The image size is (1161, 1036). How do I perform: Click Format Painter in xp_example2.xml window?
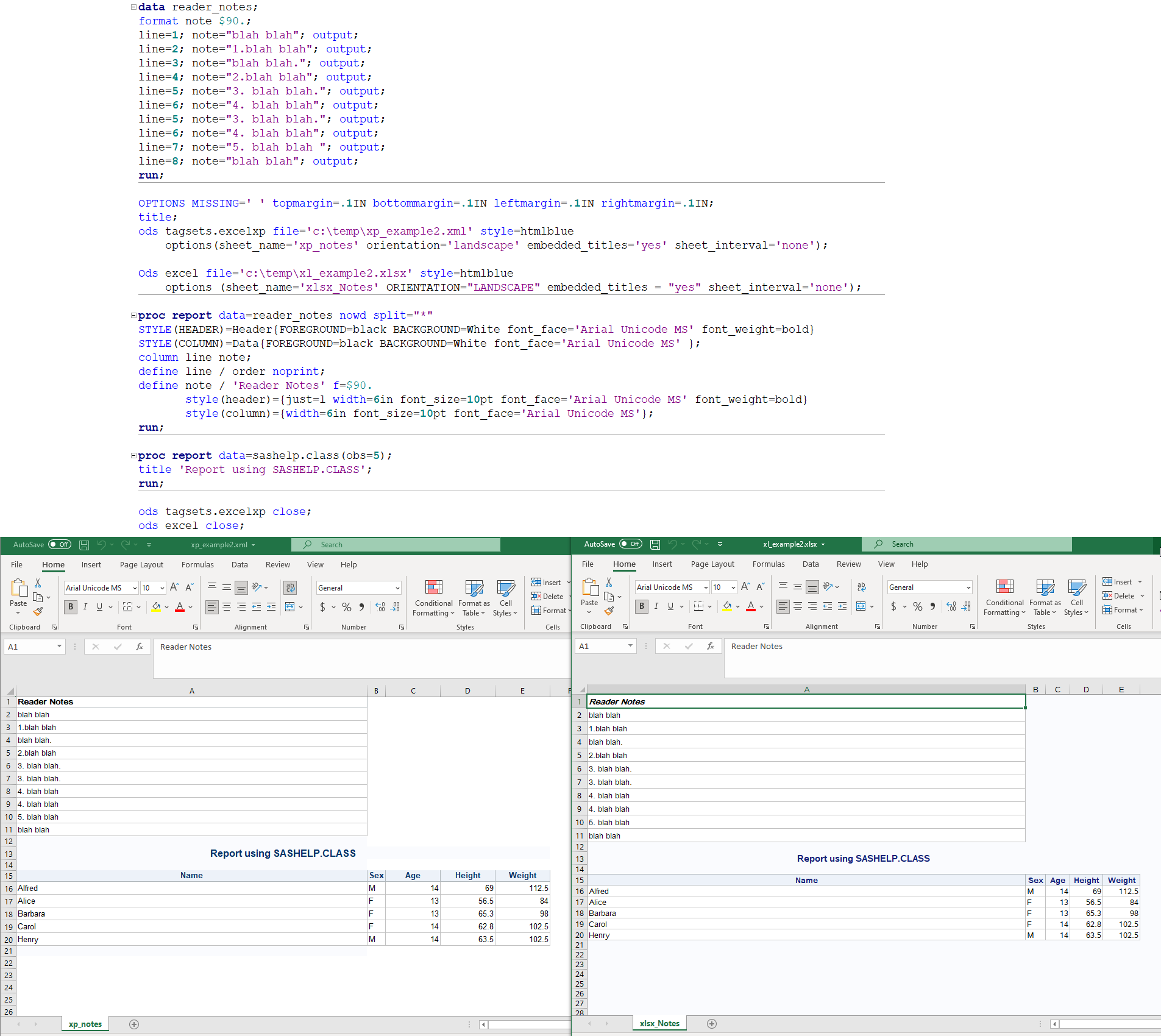tap(38, 611)
